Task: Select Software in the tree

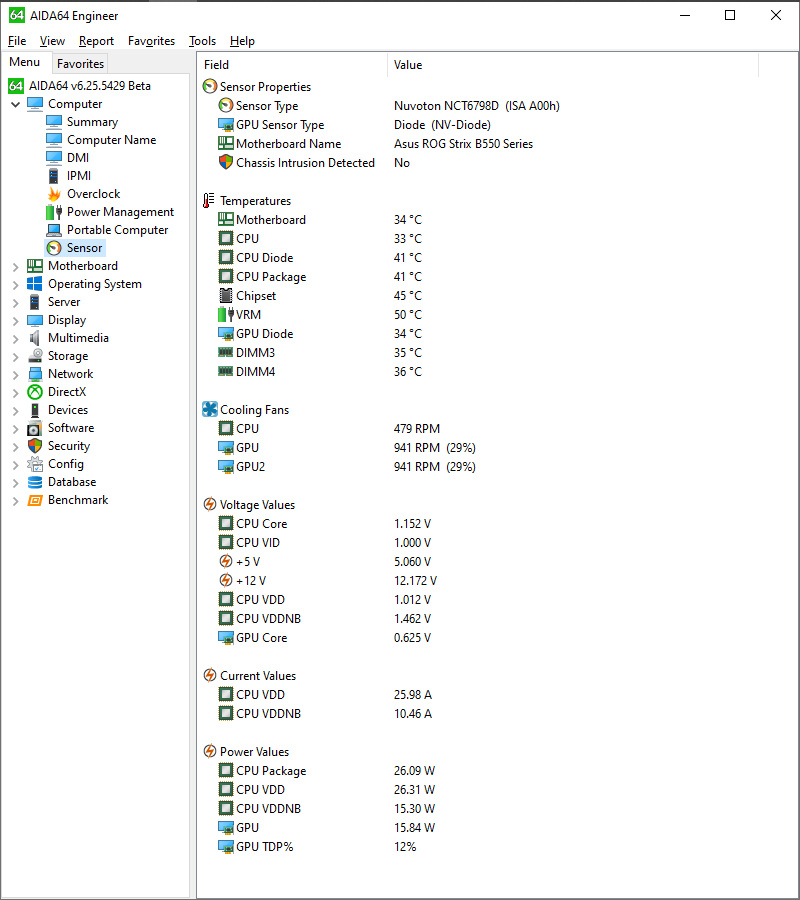Action: point(71,428)
